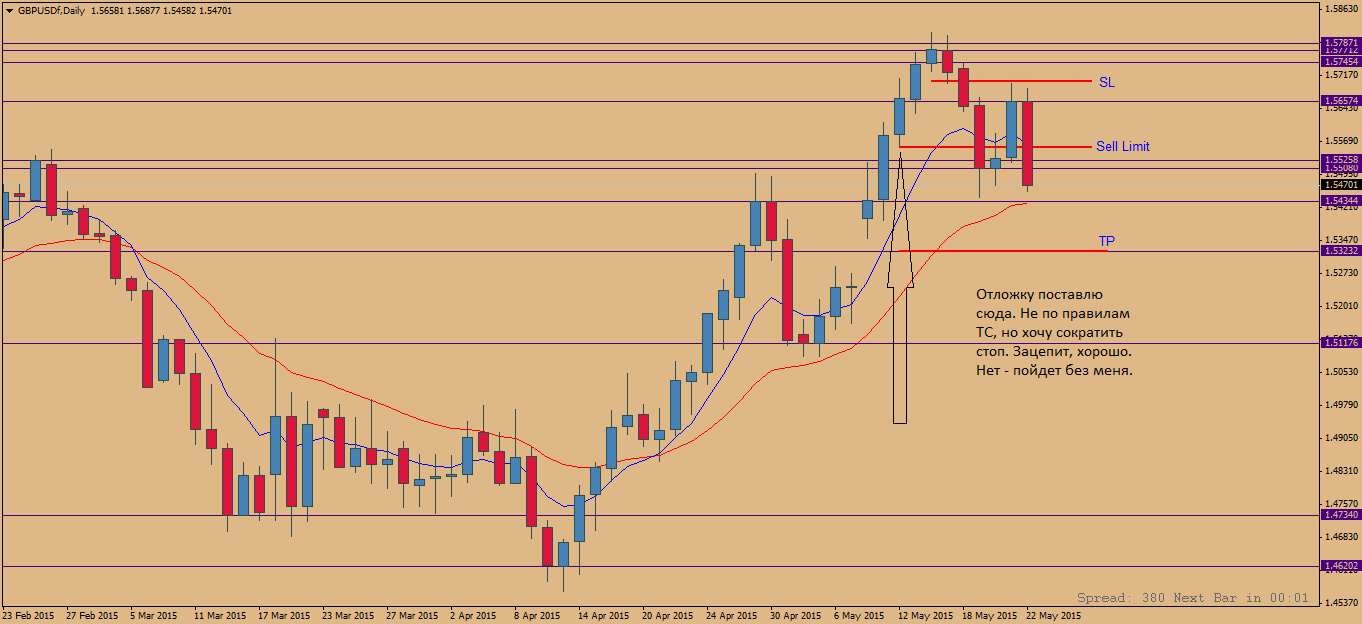Image resolution: width=1362 pixels, height=624 pixels.
Task: Click the 12 May 2015 date label
Action: tap(926, 616)
